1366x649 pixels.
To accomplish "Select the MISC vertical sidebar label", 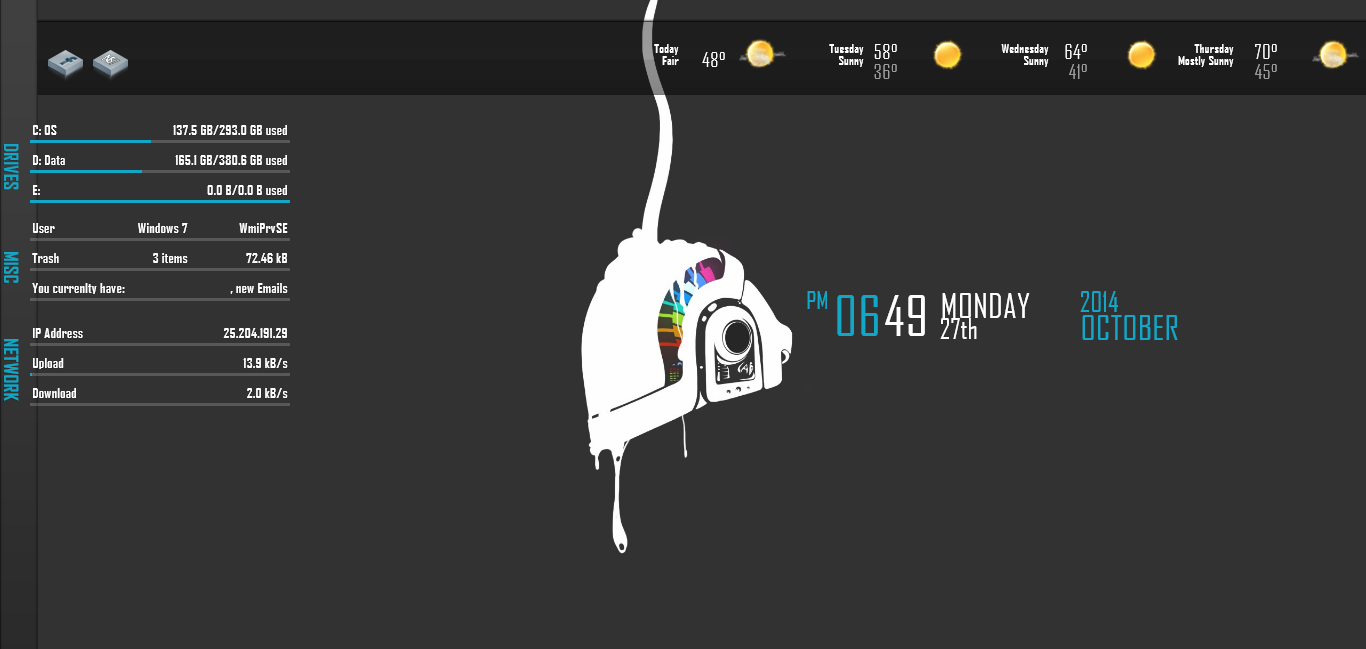I will point(11,267).
